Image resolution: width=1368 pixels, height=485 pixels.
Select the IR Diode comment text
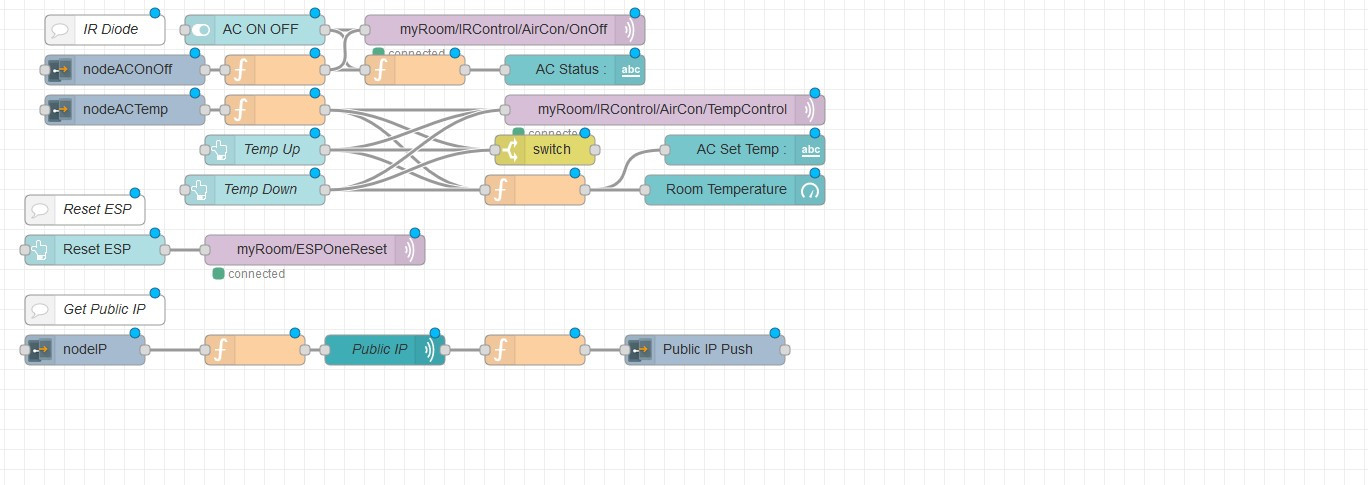pyautogui.click(x=111, y=29)
